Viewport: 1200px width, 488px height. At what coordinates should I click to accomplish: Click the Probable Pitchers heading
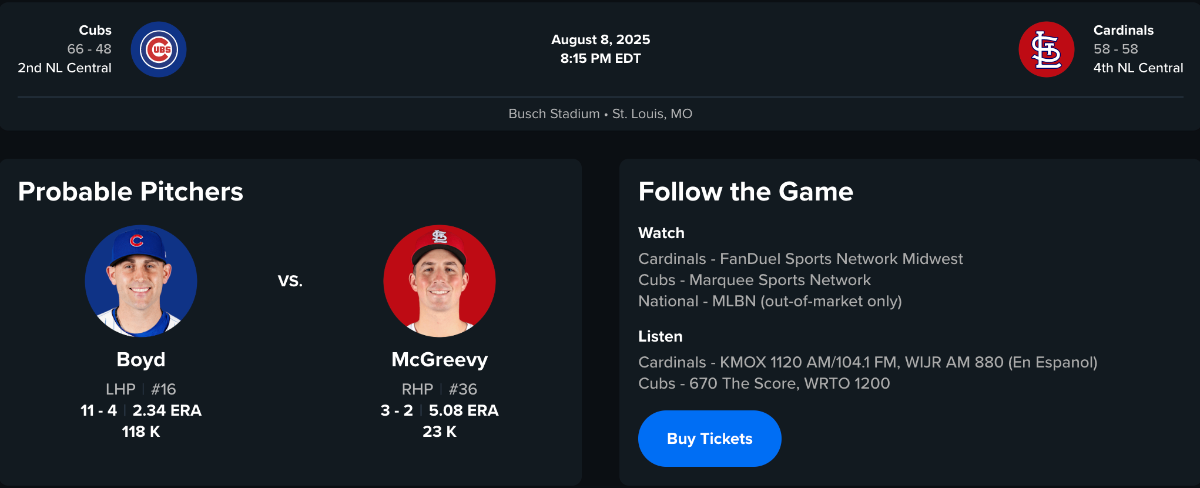131,192
